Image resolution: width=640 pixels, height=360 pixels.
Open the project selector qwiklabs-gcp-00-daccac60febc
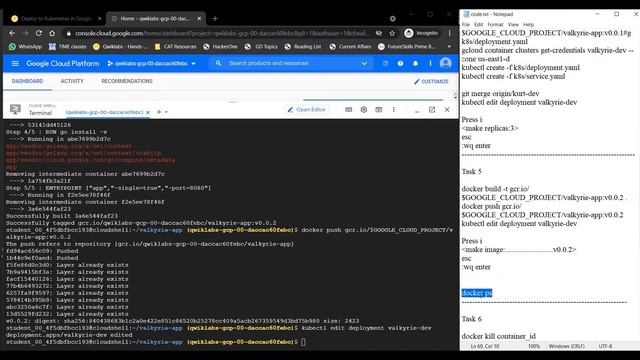coord(151,64)
